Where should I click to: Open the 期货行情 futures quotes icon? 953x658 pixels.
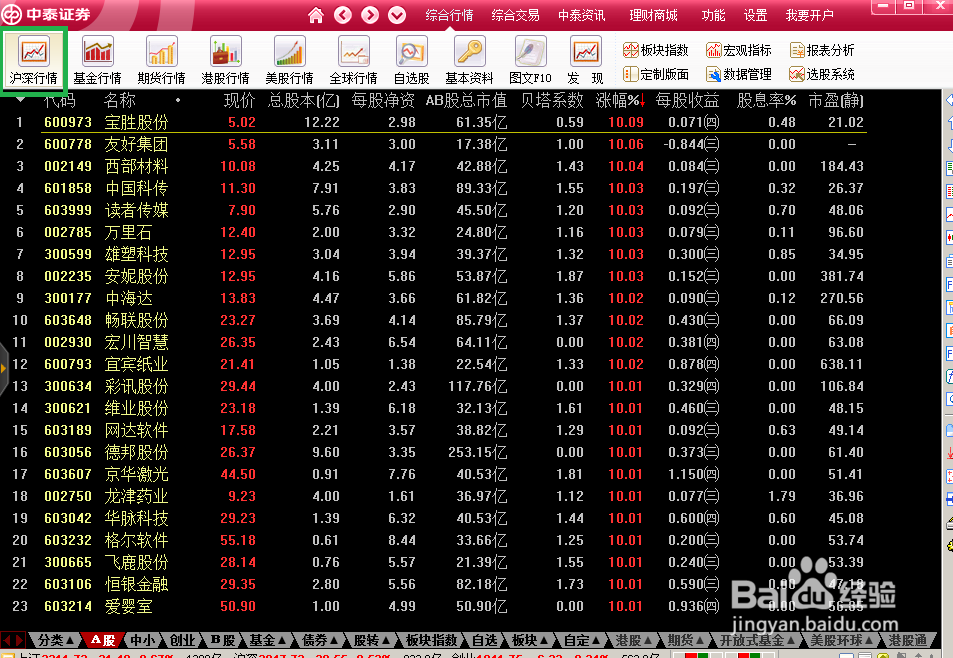[x=161, y=60]
